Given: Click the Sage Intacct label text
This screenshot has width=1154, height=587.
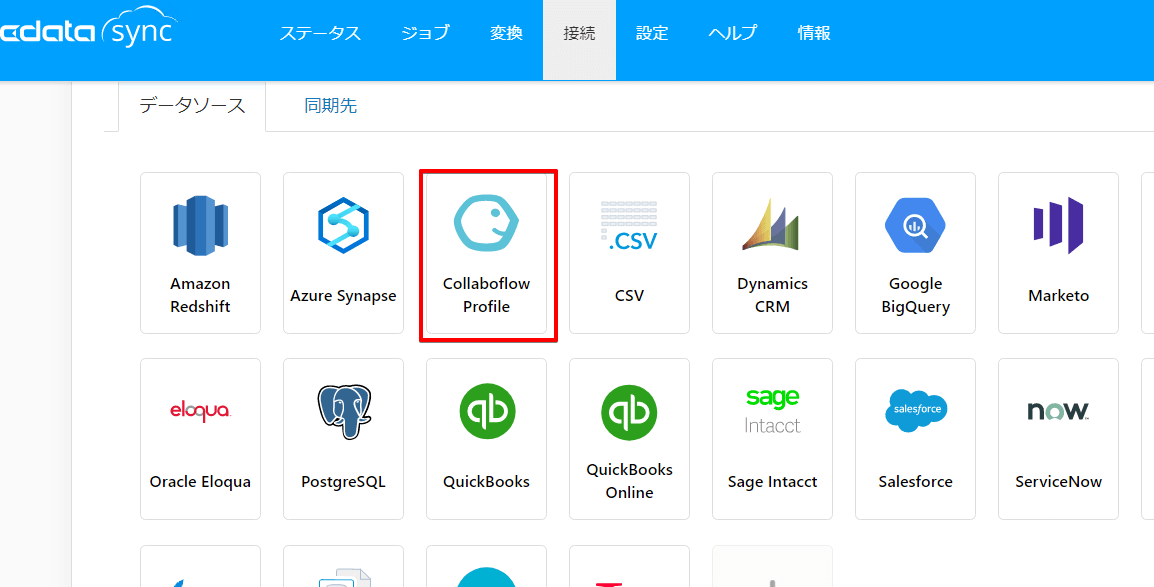Looking at the screenshot, I should point(772,482).
